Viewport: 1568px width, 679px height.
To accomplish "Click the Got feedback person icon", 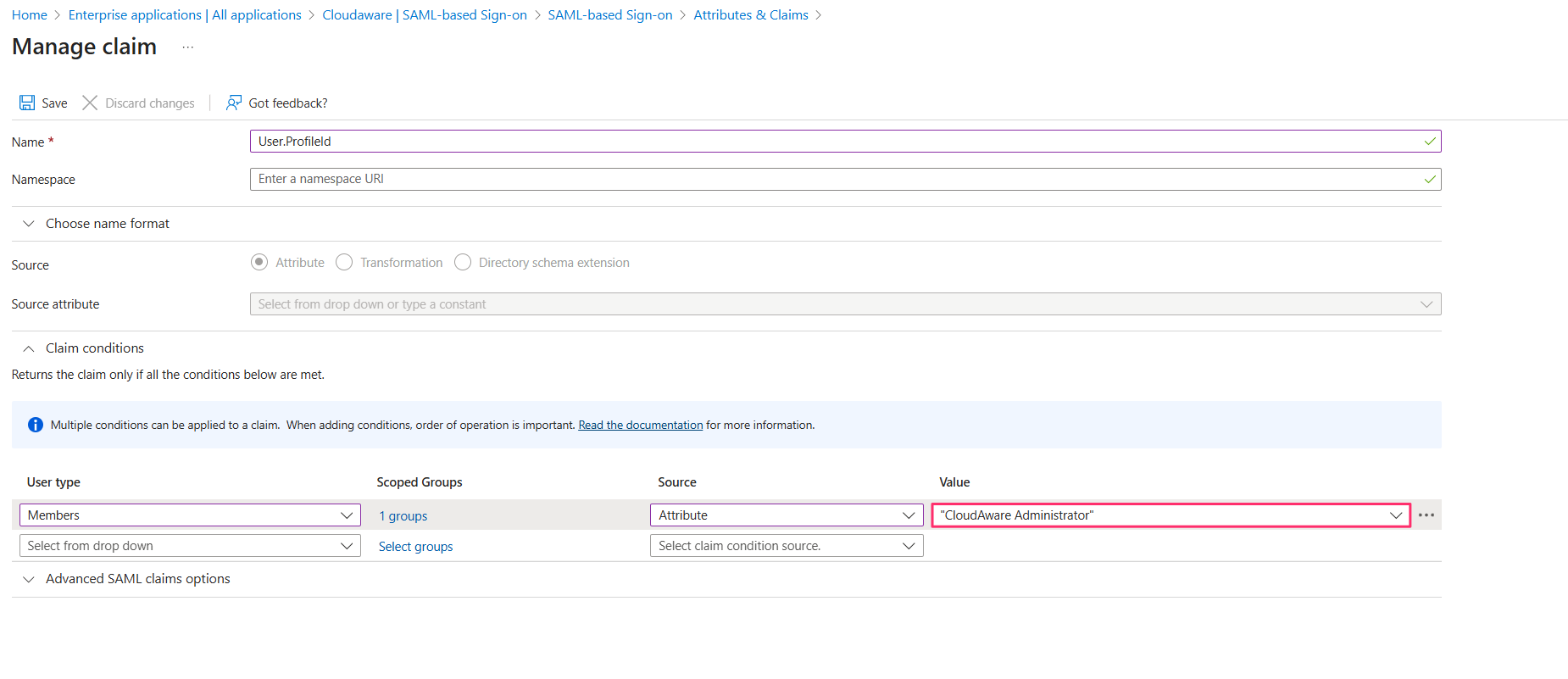I will [x=234, y=103].
